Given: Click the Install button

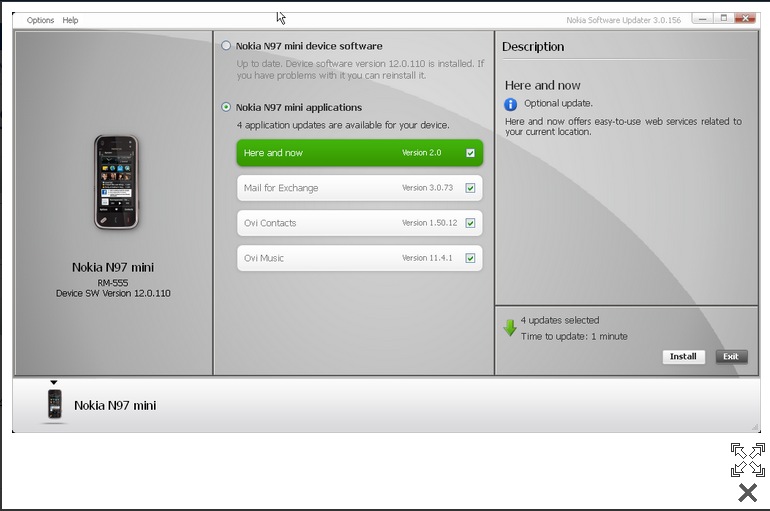Looking at the screenshot, I should 683,356.
